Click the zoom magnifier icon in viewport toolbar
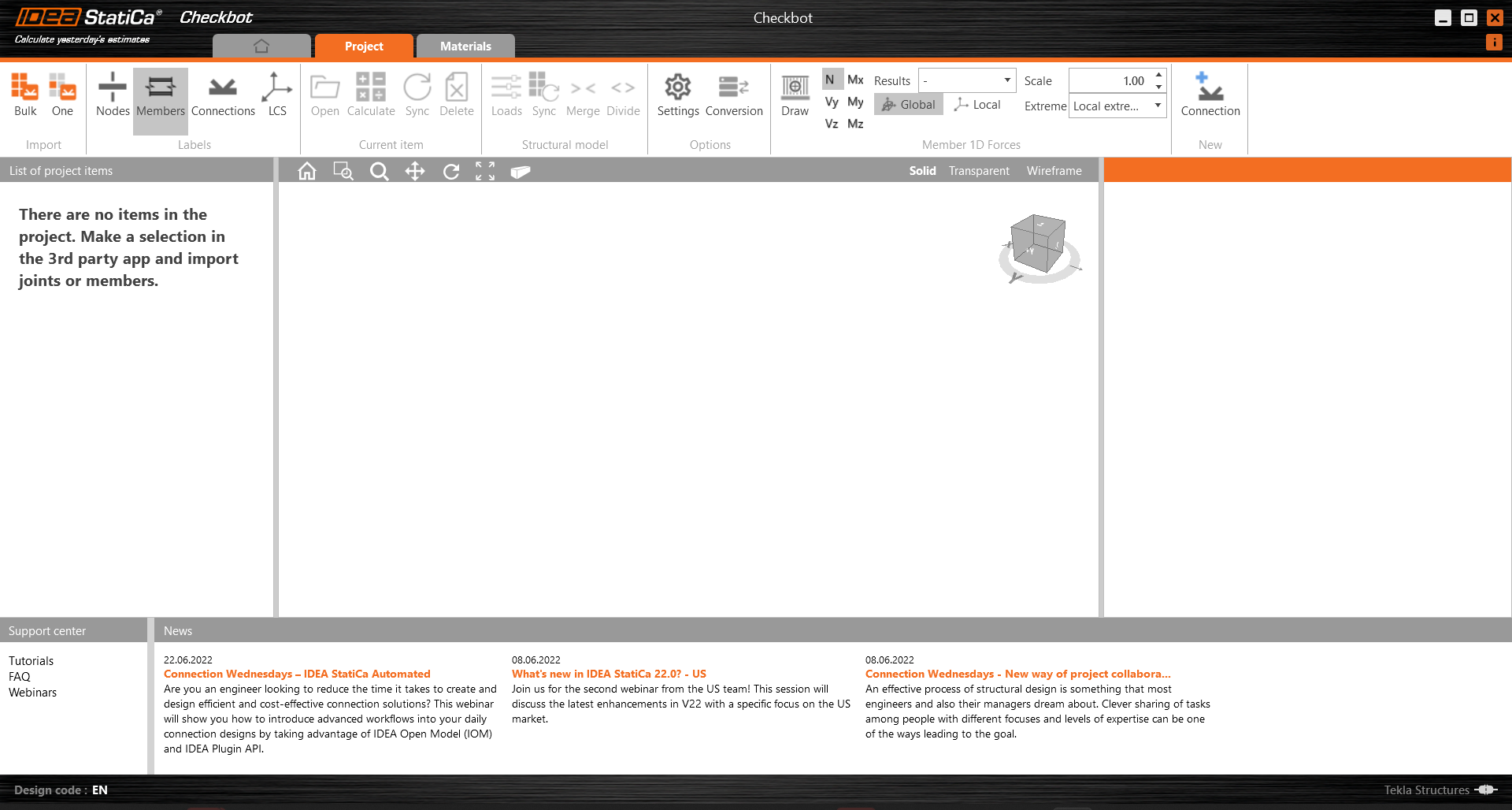1512x810 pixels. tap(380, 171)
